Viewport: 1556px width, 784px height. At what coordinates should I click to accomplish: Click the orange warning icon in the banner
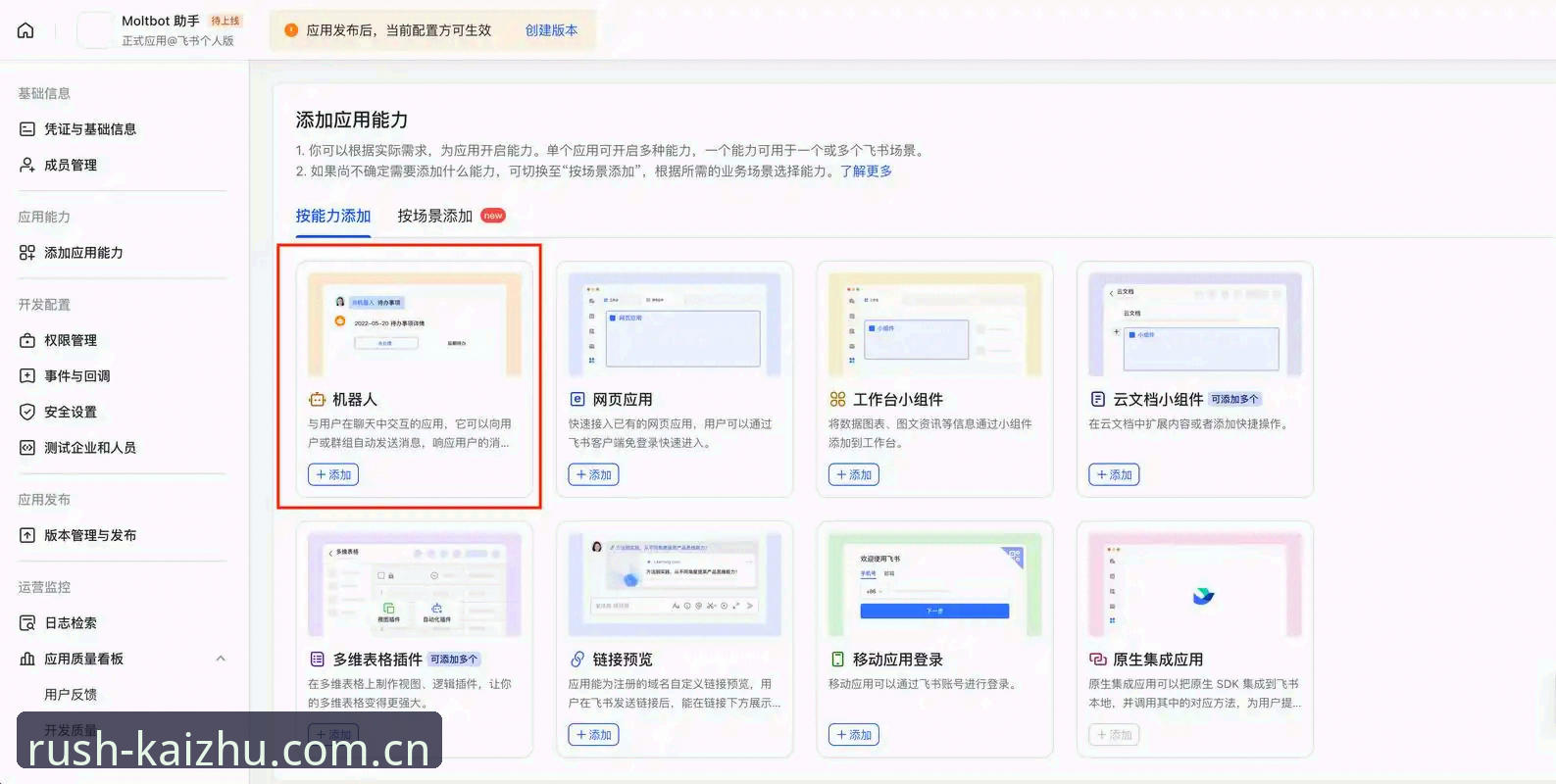click(291, 30)
